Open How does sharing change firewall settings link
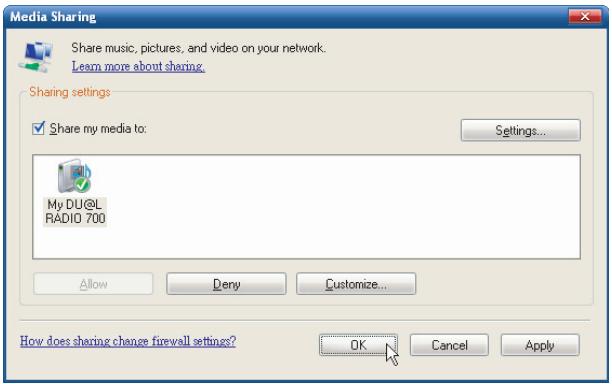 point(128,341)
